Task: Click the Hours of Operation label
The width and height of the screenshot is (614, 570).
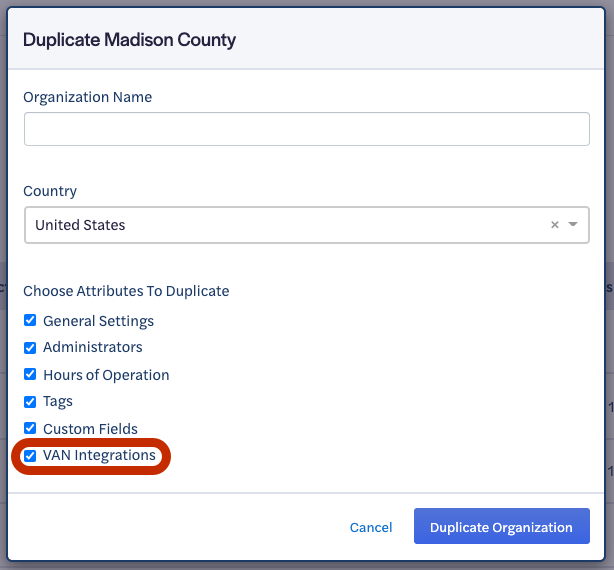Action: (106, 375)
